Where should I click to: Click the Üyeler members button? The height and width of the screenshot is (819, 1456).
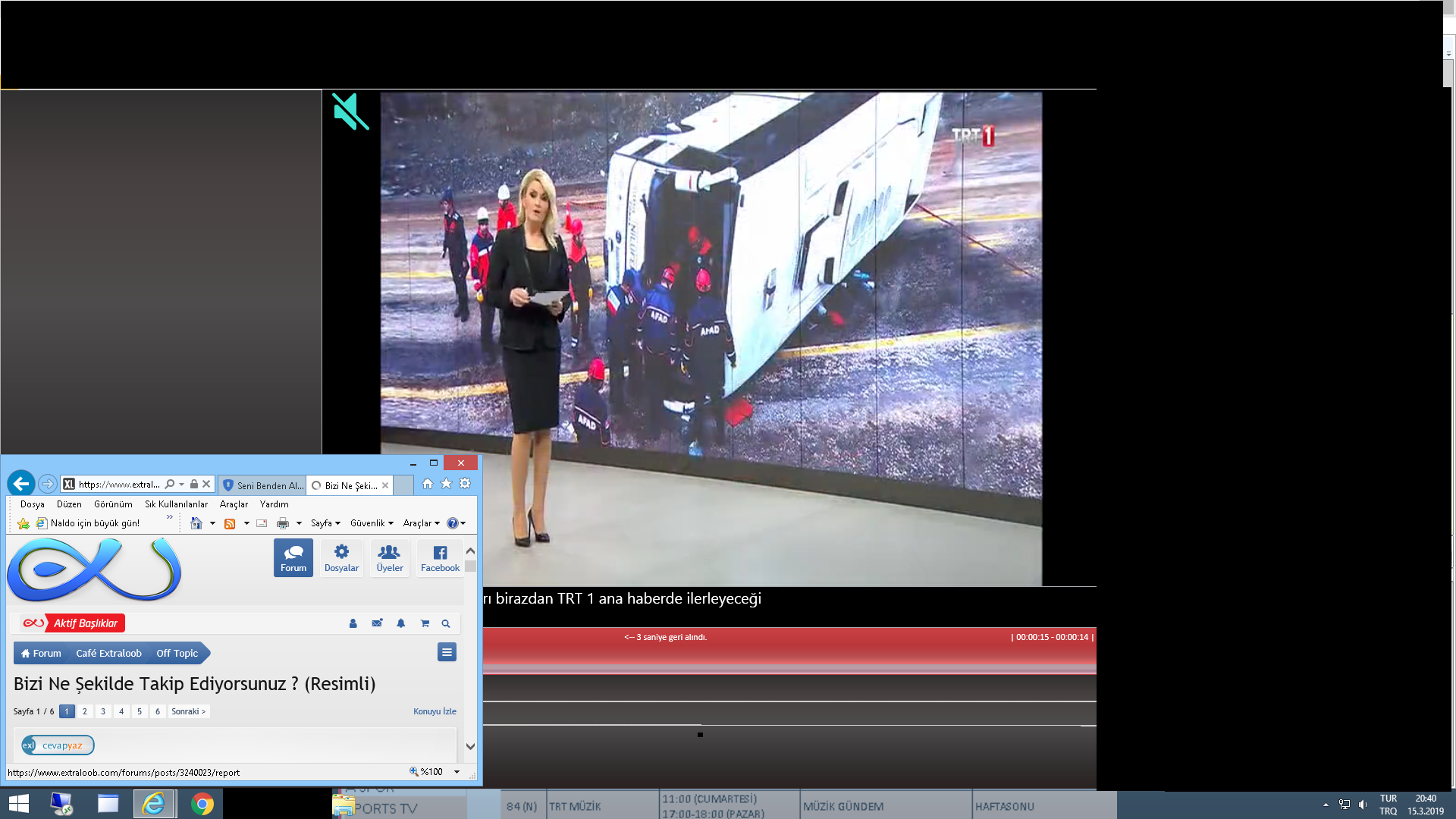click(390, 558)
